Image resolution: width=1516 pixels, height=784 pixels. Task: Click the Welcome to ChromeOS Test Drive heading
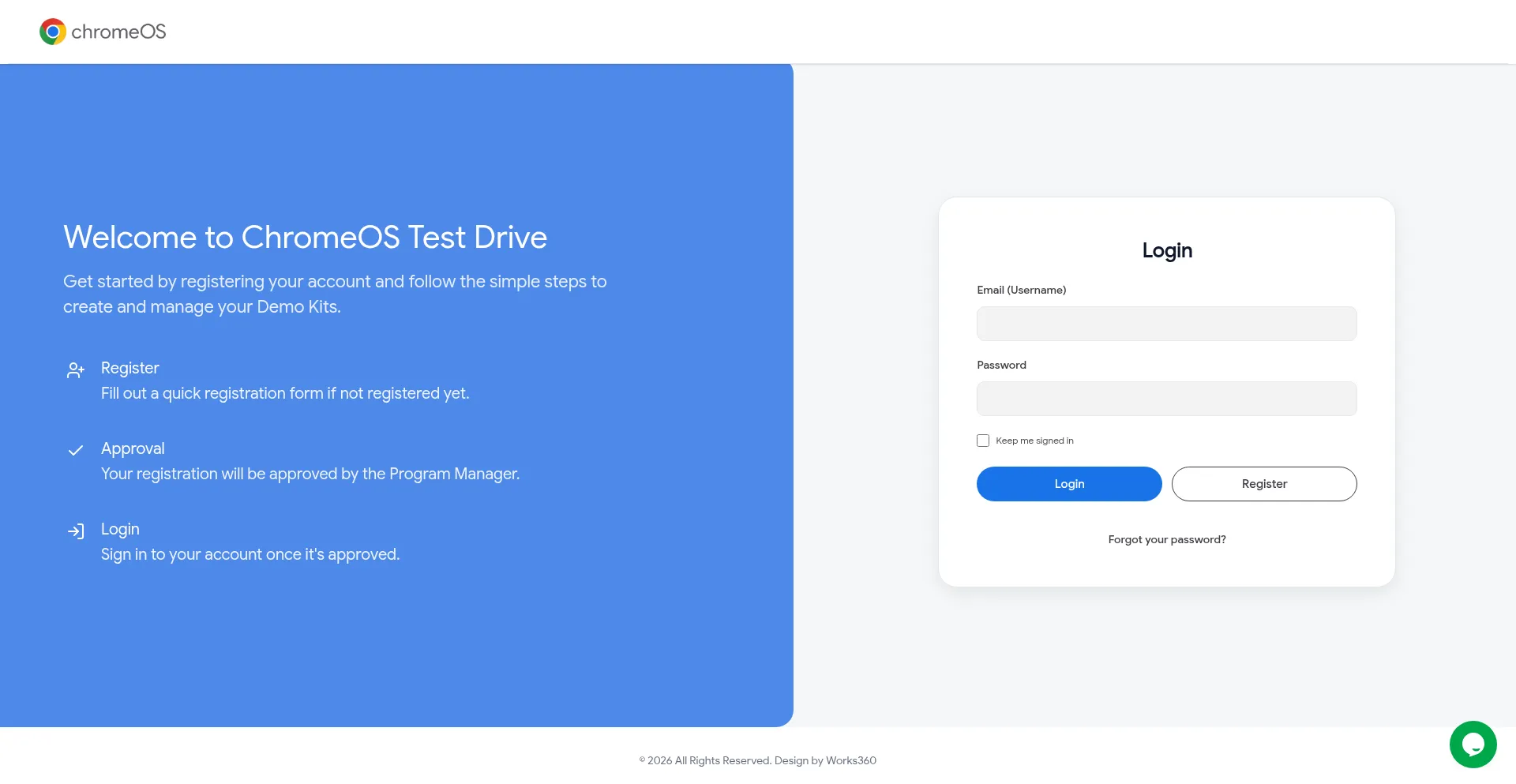[305, 237]
